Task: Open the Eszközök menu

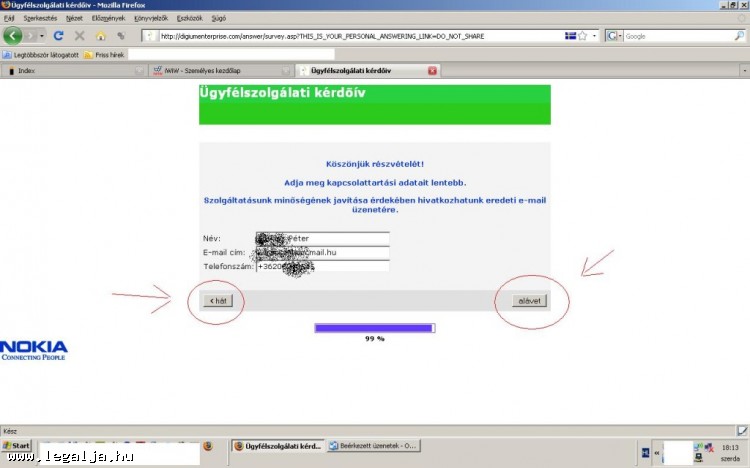Action: pos(188,18)
